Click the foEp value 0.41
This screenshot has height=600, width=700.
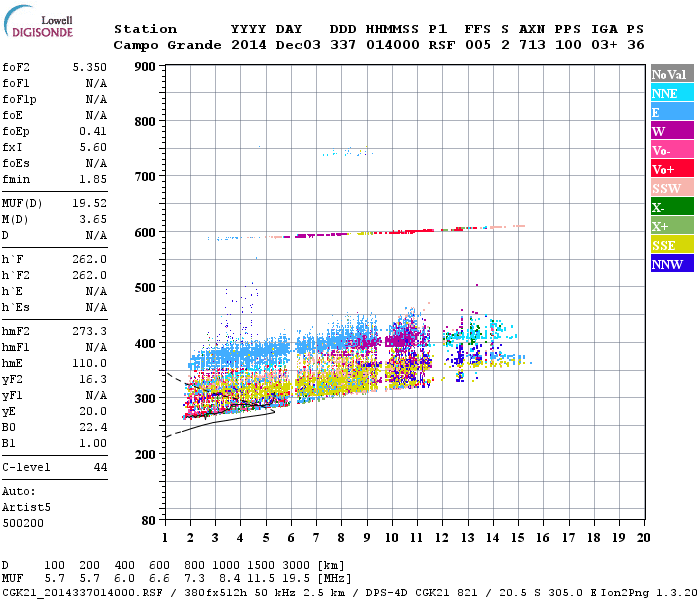93,131
